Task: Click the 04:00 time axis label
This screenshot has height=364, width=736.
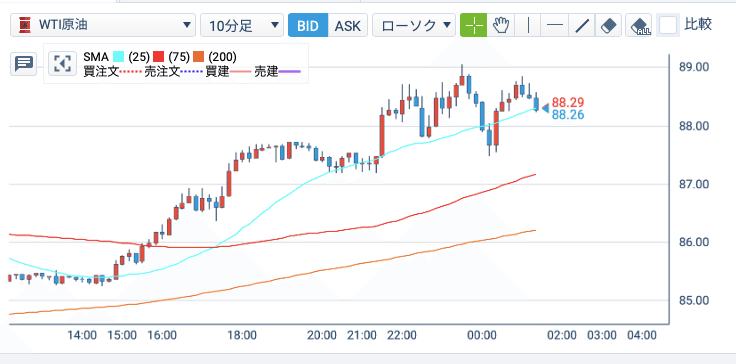Action: point(642,335)
